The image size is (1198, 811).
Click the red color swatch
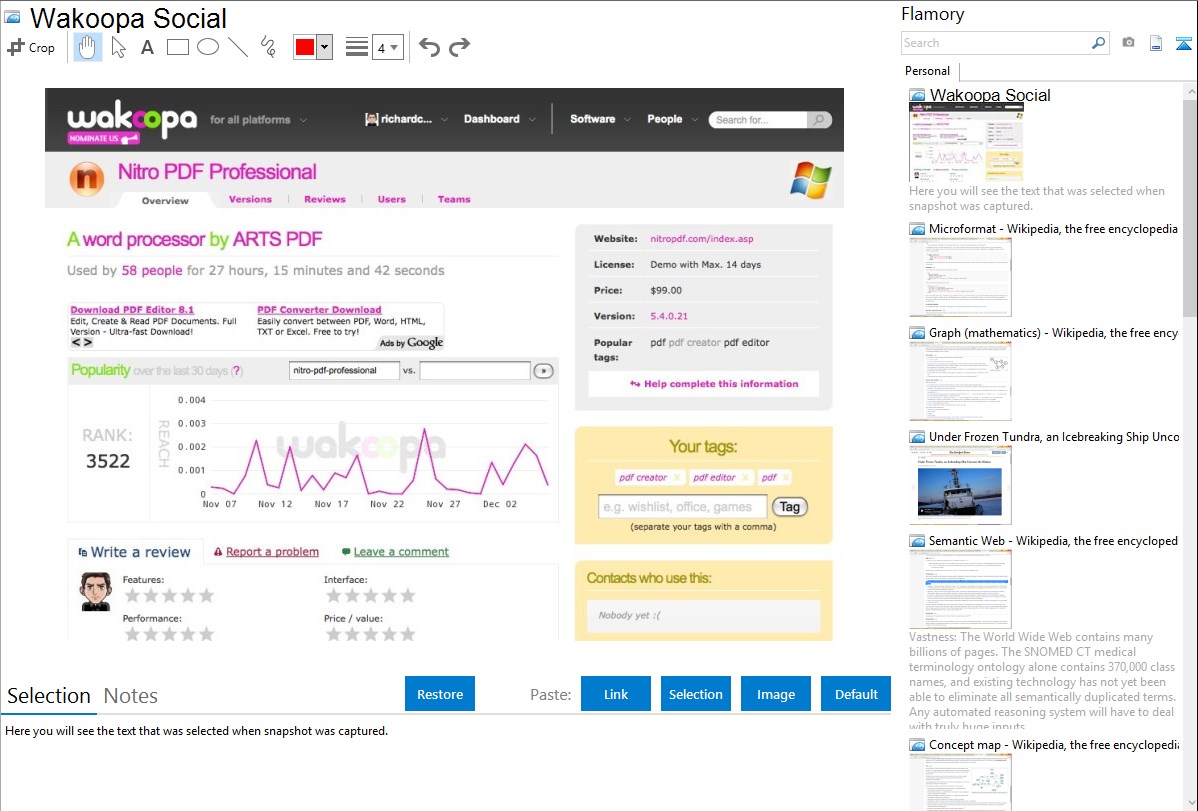[x=305, y=47]
